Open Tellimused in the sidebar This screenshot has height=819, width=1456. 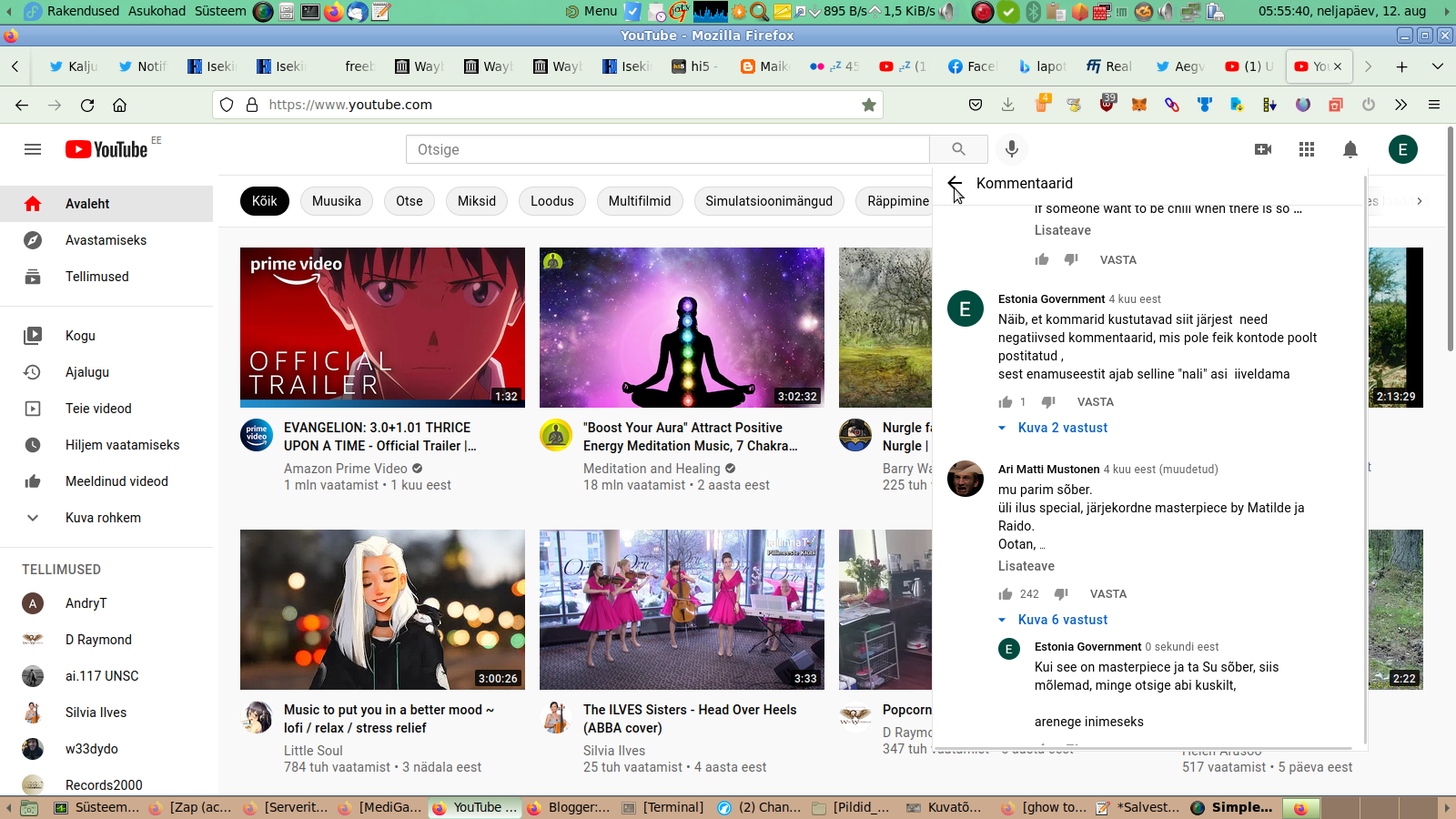(96, 277)
